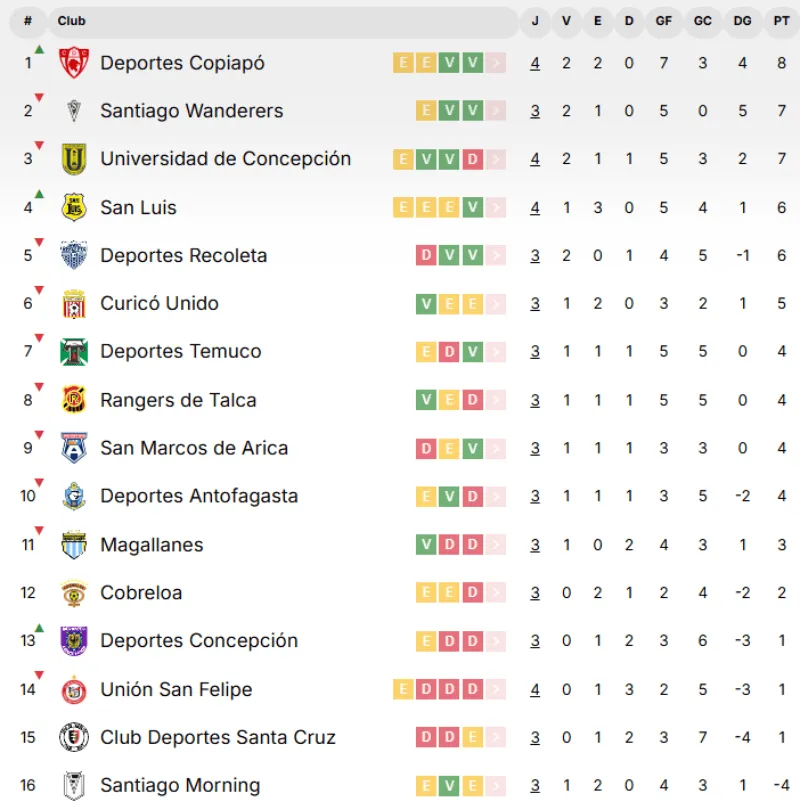Expand Deportes Copiapó recent form arrow
The width and height of the screenshot is (800, 810).
(x=496, y=63)
